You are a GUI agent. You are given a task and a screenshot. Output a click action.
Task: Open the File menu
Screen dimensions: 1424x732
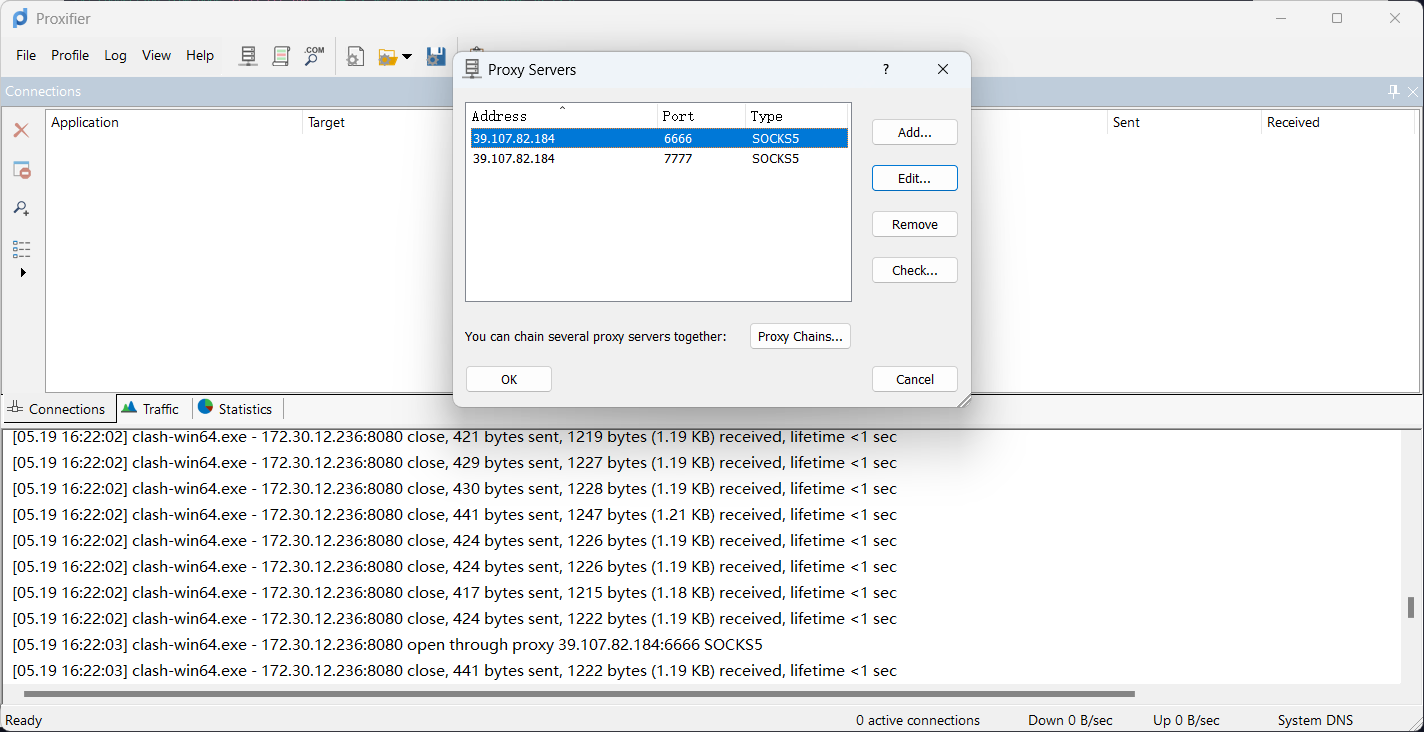26,55
